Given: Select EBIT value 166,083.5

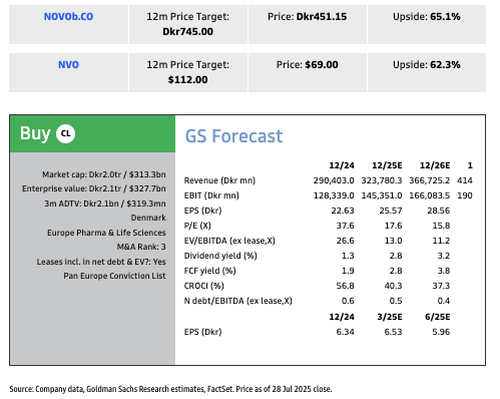Looking at the screenshot, I should 430,196.
